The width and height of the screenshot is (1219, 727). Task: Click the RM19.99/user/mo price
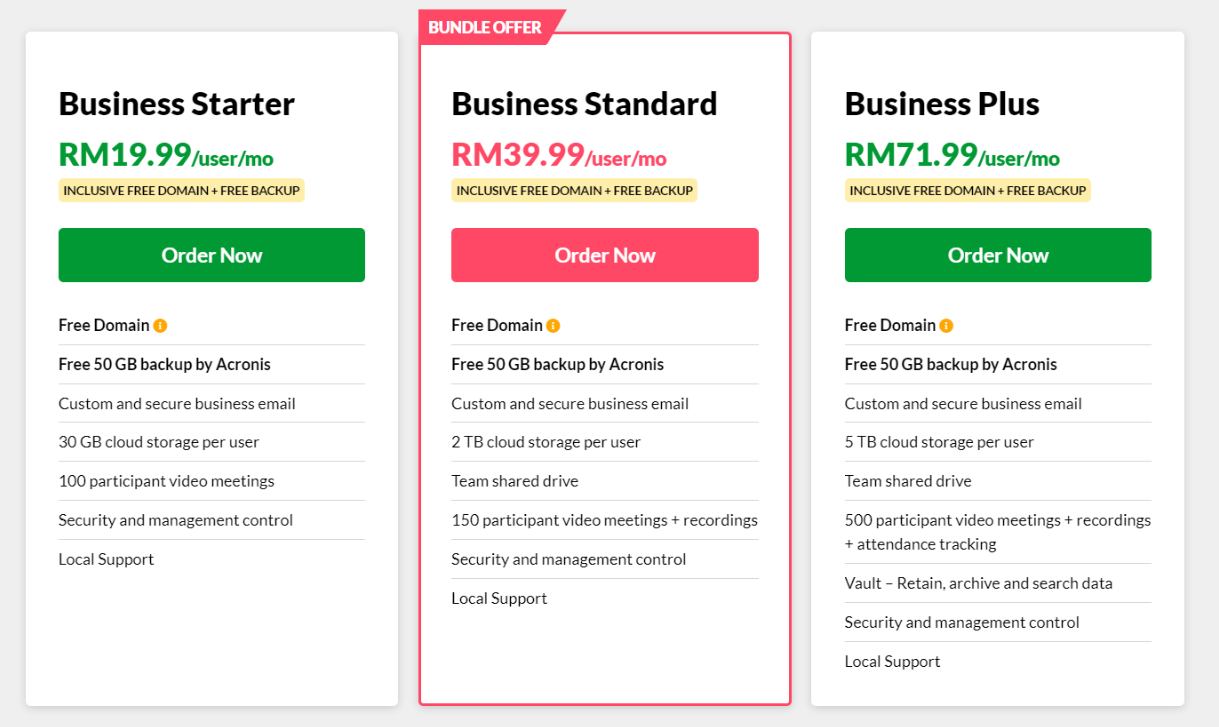(166, 155)
